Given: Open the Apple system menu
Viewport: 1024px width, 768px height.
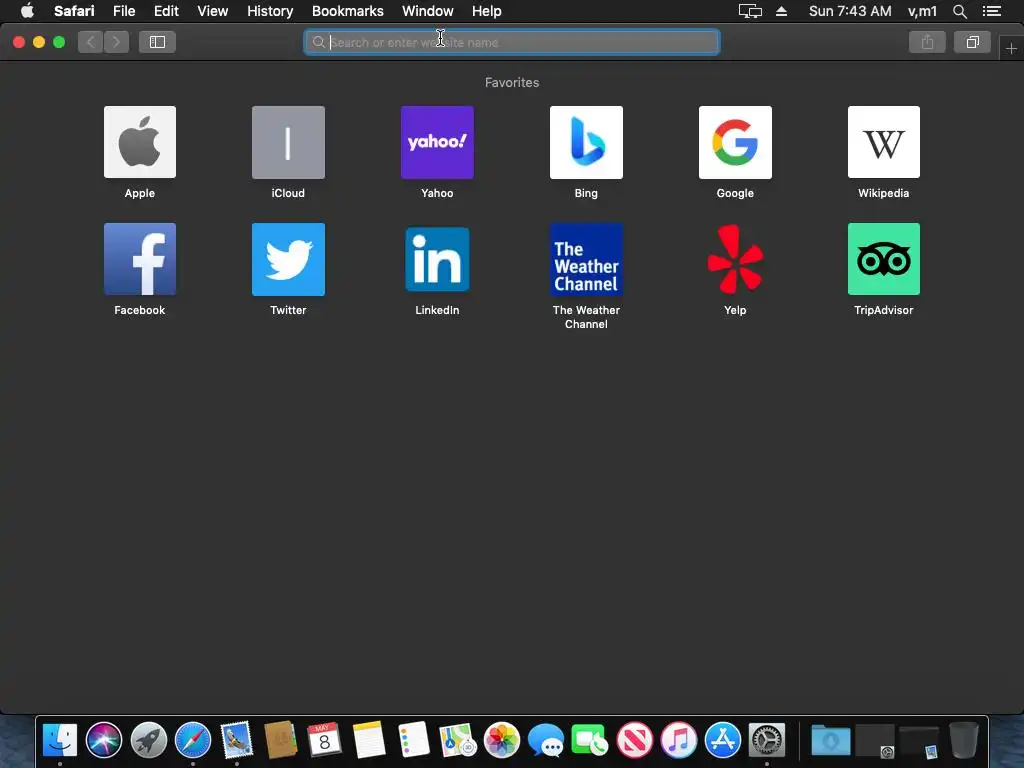Looking at the screenshot, I should click(27, 10).
